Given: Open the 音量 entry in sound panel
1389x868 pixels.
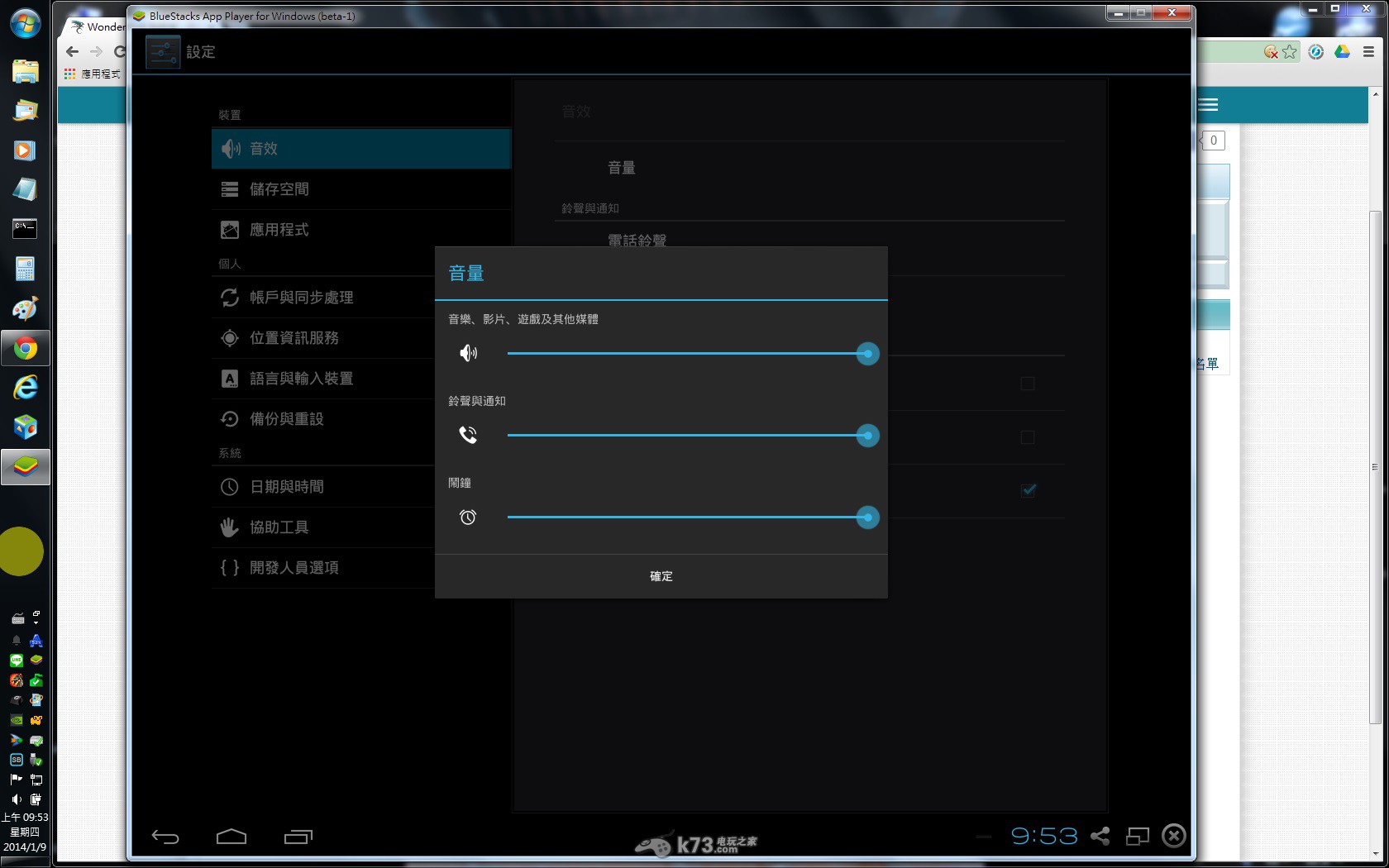Looking at the screenshot, I should (809, 168).
